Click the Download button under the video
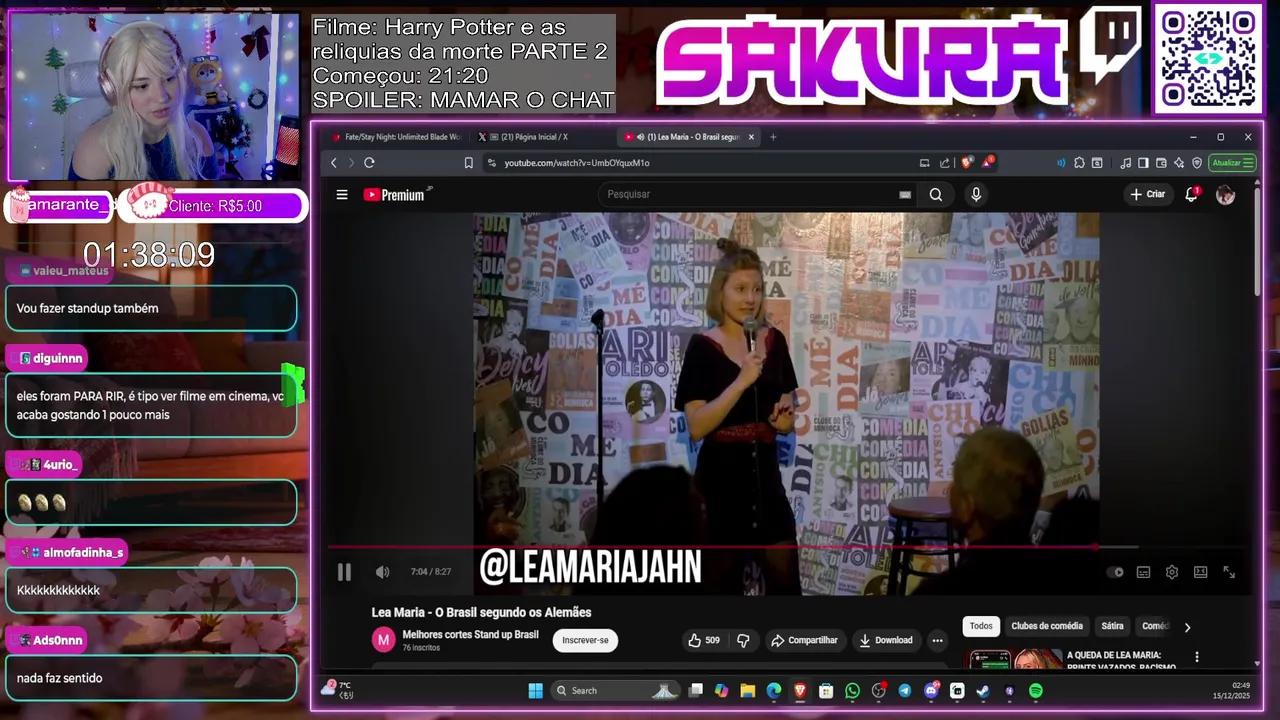 886,640
